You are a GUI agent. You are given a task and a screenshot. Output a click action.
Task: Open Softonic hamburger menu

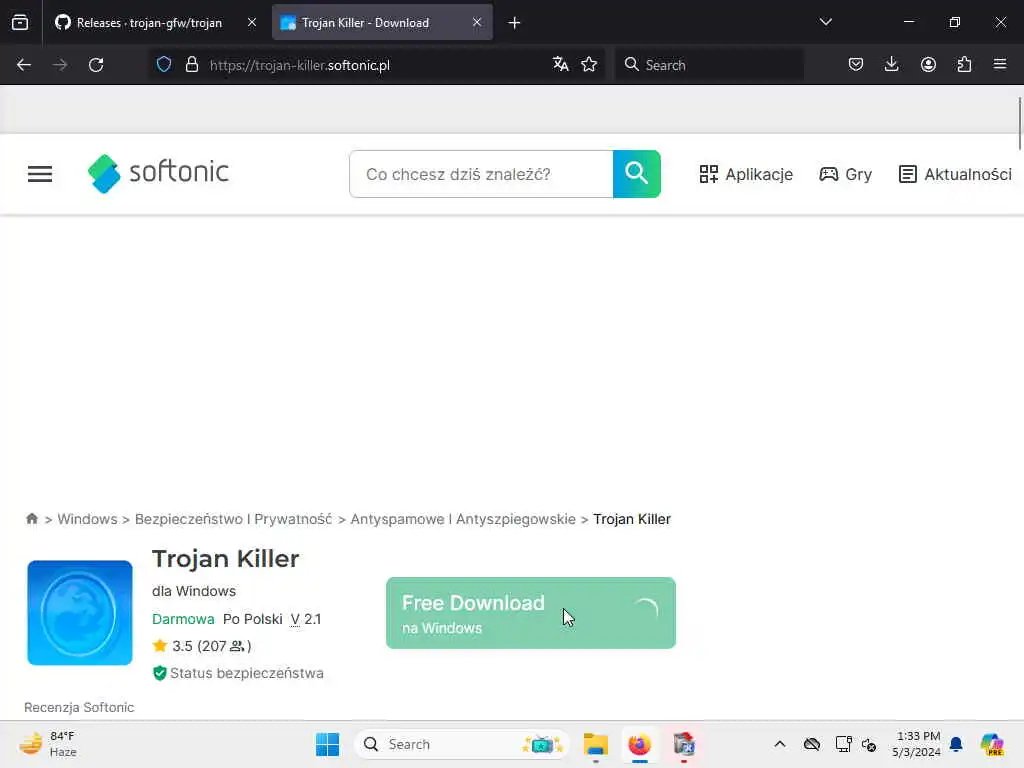pyautogui.click(x=40, y=174)
